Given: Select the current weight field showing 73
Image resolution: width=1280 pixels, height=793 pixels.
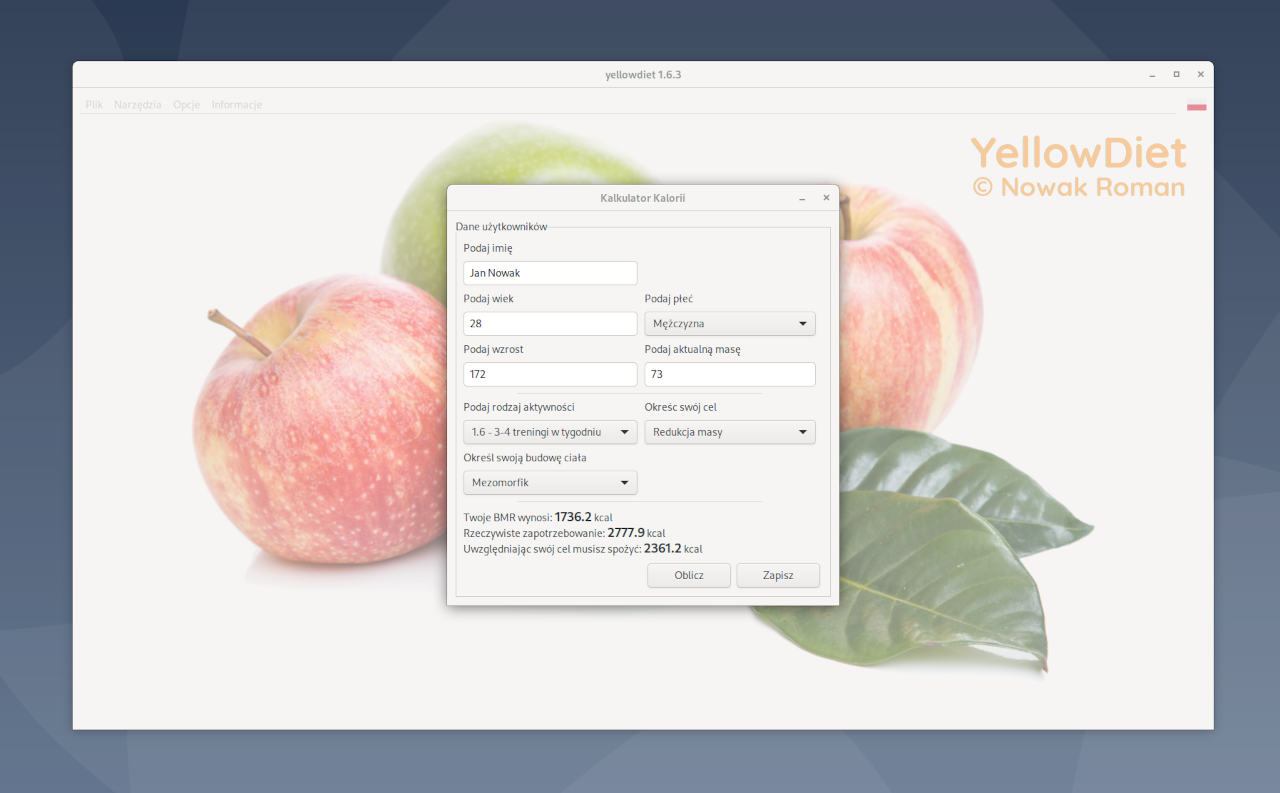Looking at the screenshot, I should point(729,374).
